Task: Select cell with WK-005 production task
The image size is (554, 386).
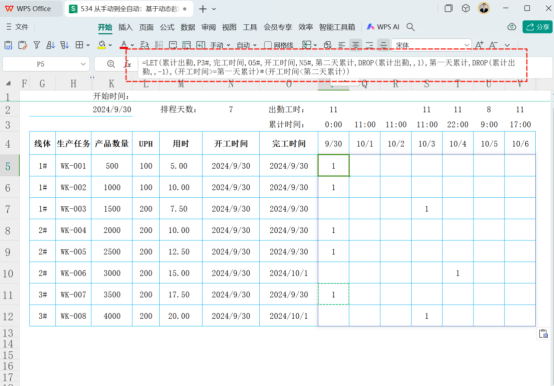Action: click(73, 251)
